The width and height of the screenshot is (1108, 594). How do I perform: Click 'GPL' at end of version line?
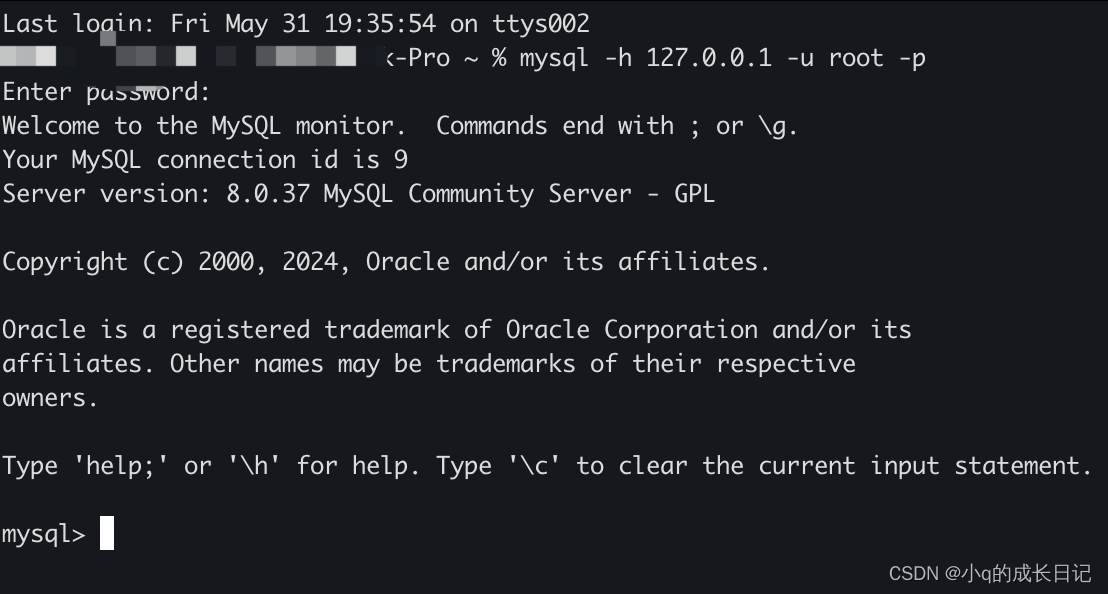[694, 194]
